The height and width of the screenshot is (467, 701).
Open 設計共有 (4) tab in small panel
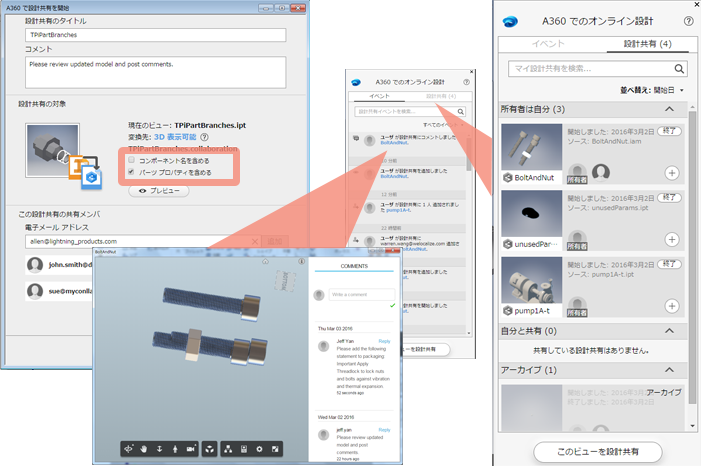(x=441, y=96)
